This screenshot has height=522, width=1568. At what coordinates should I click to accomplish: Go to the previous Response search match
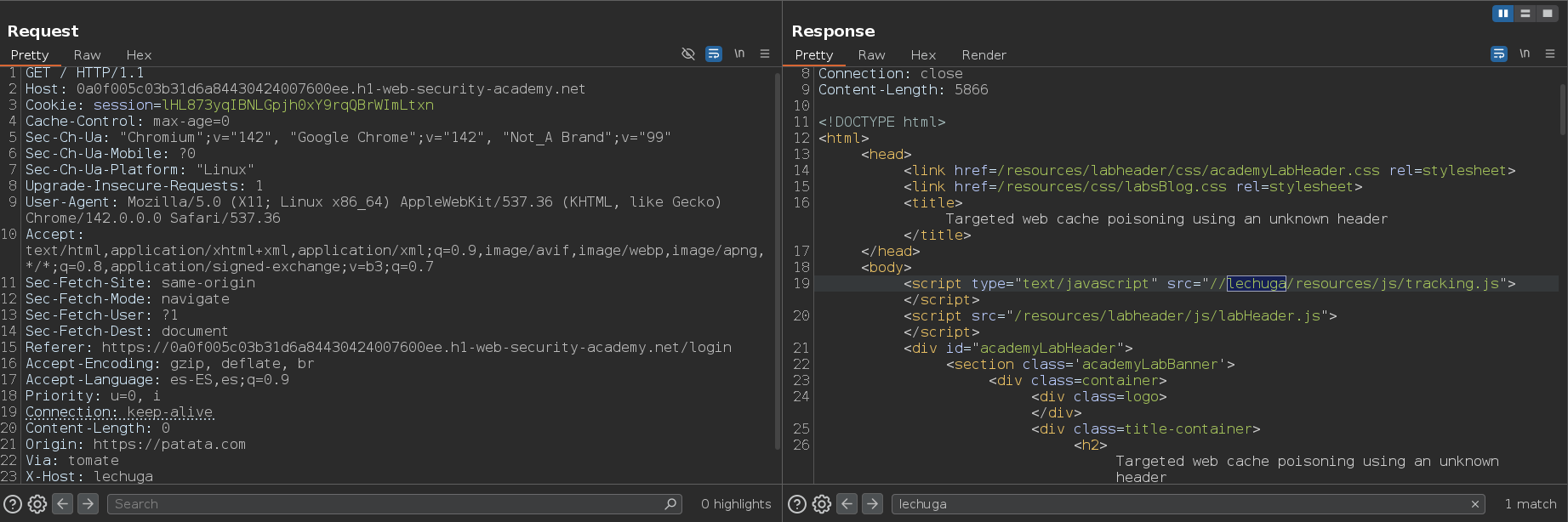[847, 504]
